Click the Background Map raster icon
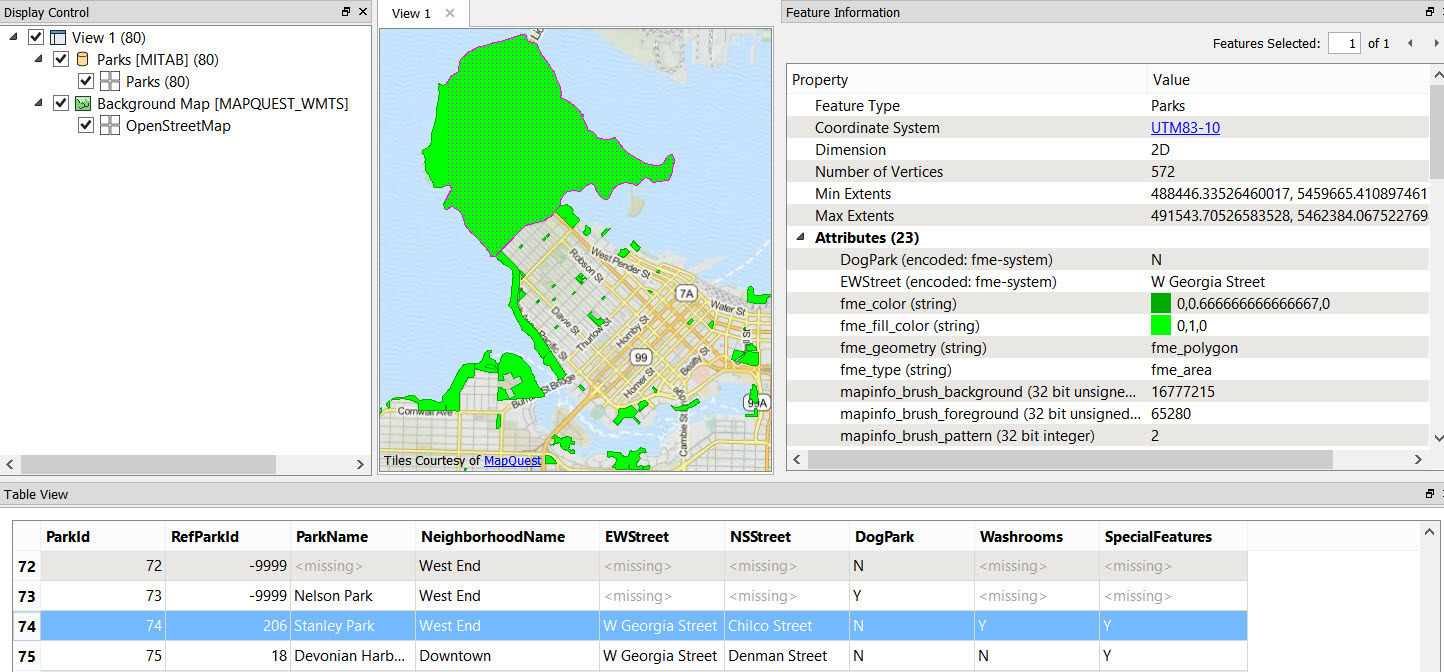 (83, 104)
